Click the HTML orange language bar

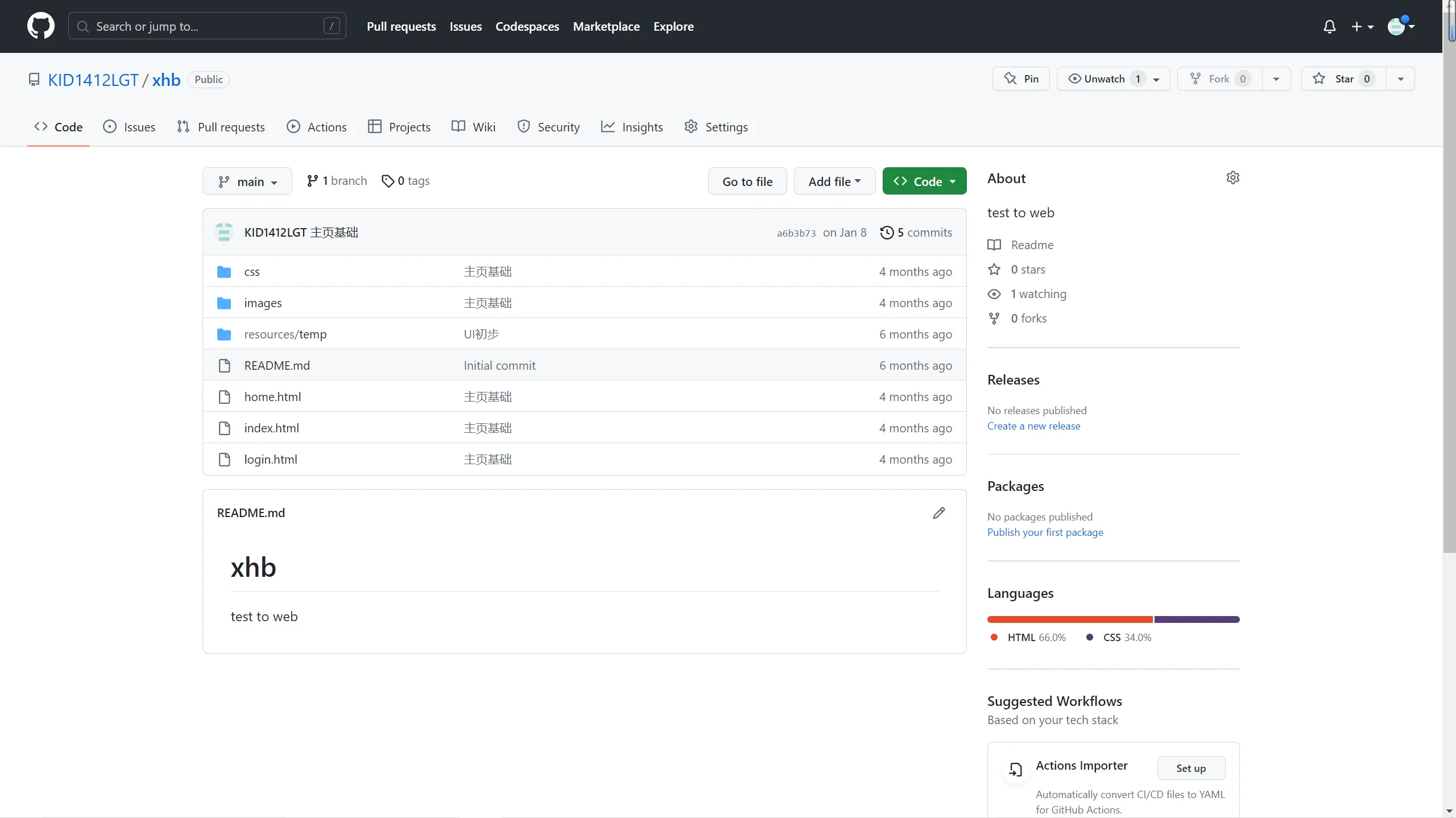click(1070, 619)
